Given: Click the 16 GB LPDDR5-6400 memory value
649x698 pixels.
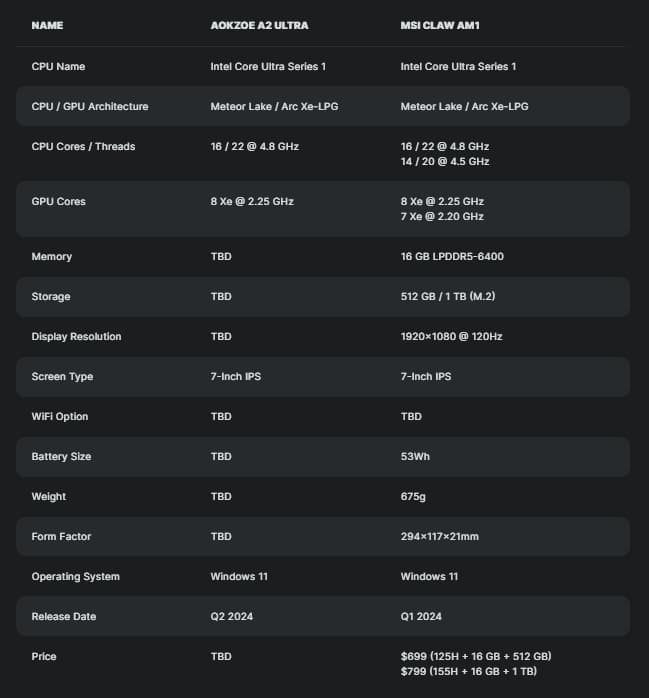Looking at the screenshot, I should click(x=452, y=256).
